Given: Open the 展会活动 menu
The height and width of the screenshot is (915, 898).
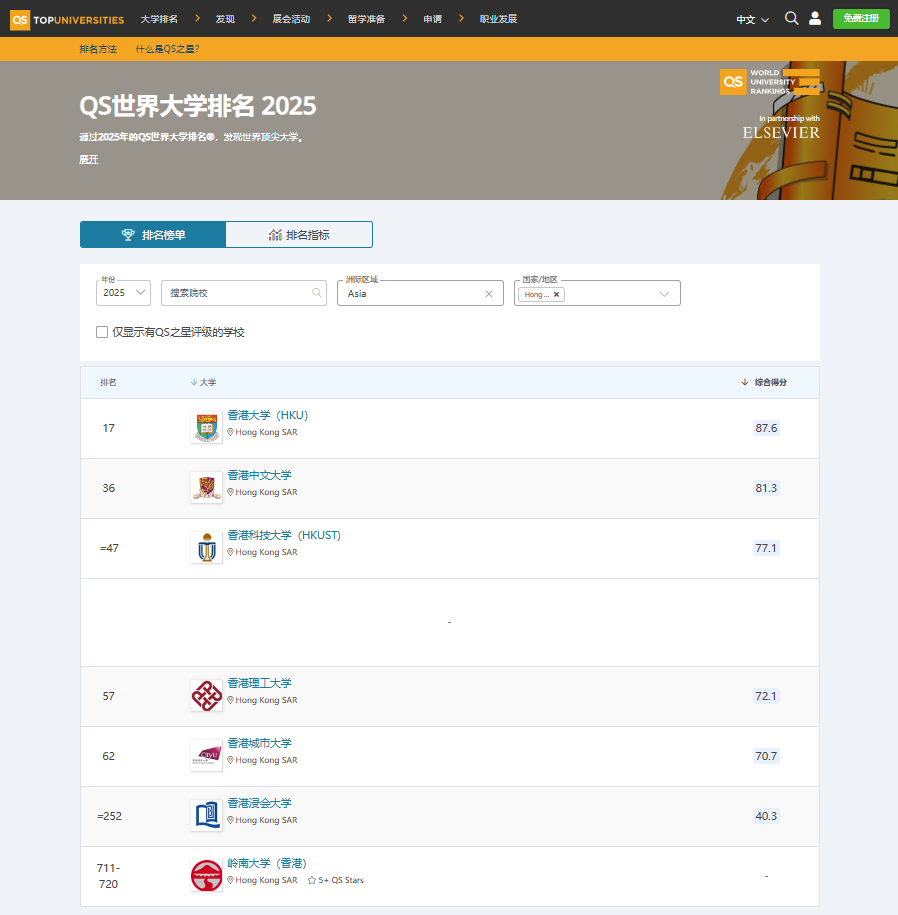Looking at the screenshot, I should pos(291,19).
